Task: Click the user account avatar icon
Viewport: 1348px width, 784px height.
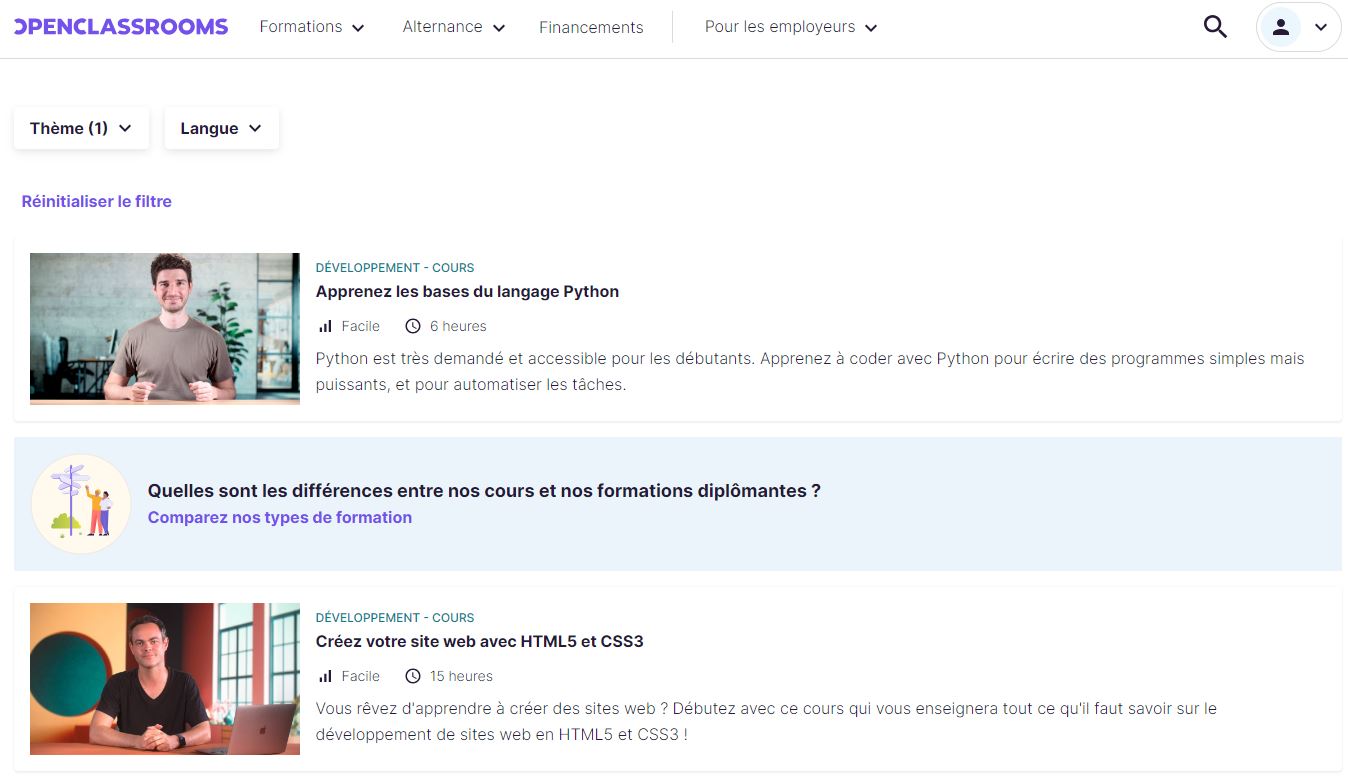Action: pyautogui.click(x=1281, y=27)
